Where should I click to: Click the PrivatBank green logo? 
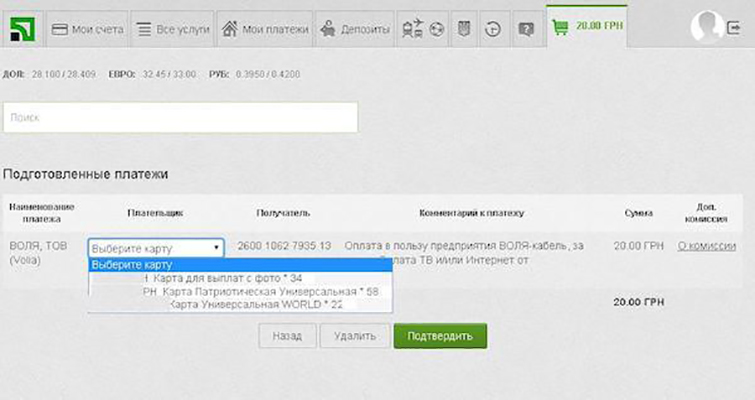21,28
